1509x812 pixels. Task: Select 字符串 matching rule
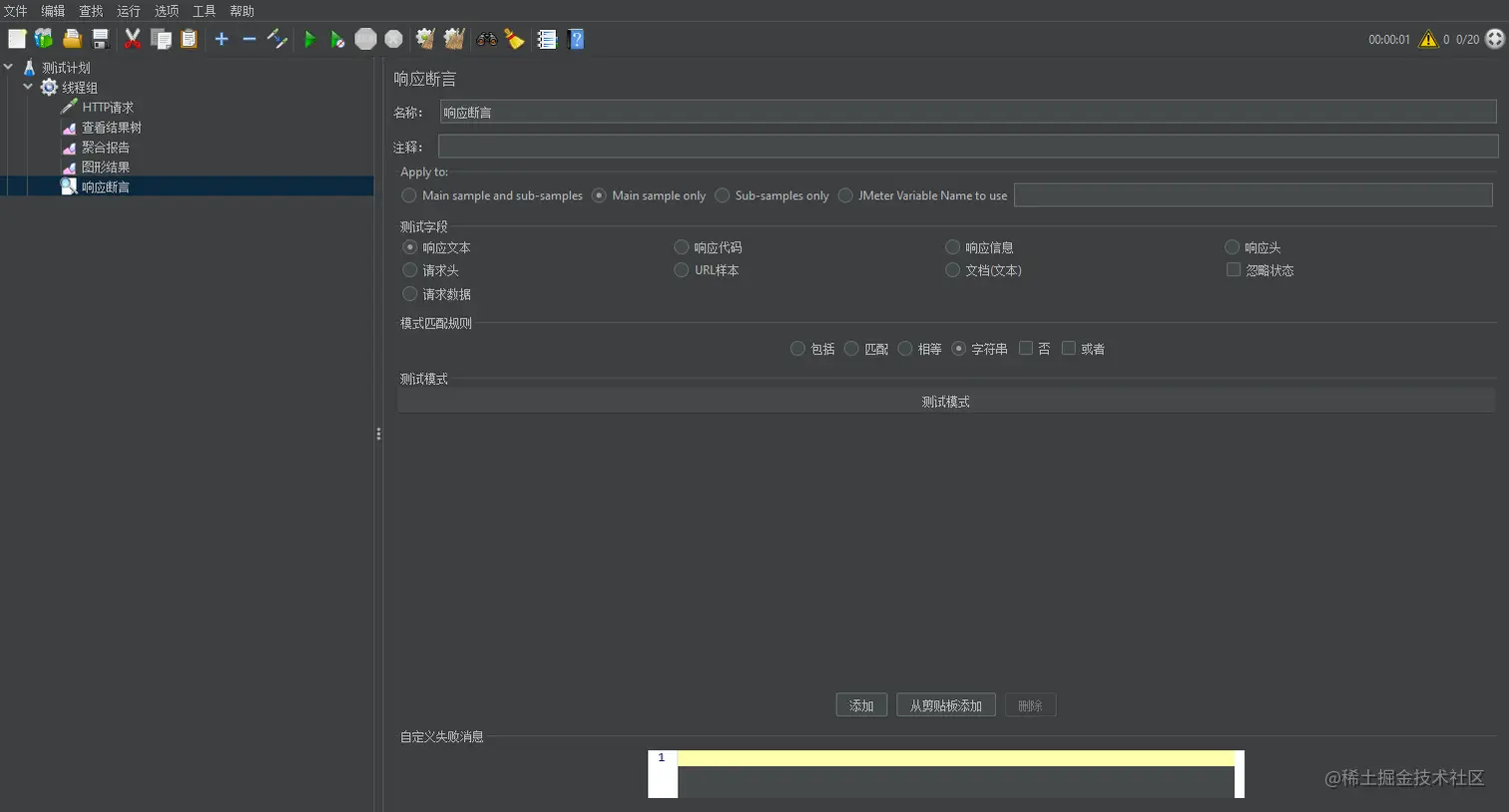pos(959,348)
